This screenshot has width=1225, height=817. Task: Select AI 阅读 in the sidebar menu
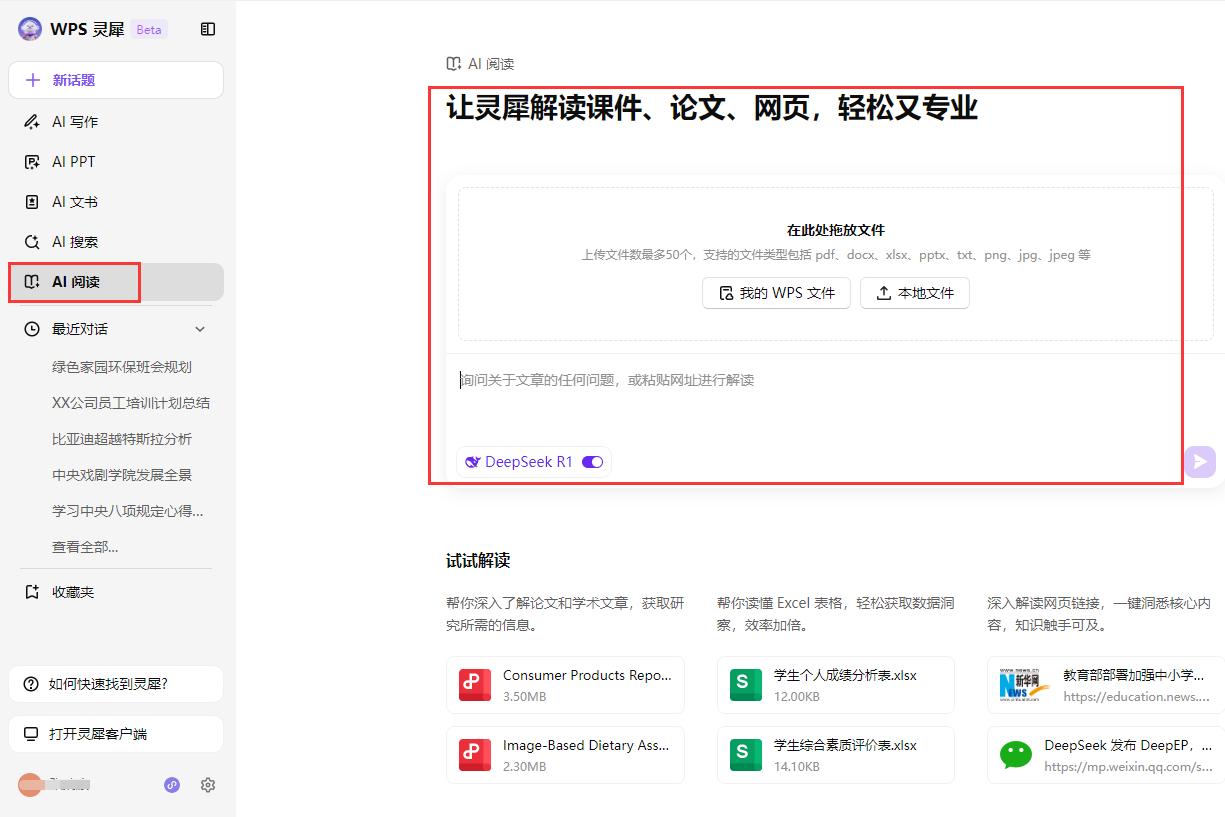(116, 282)
